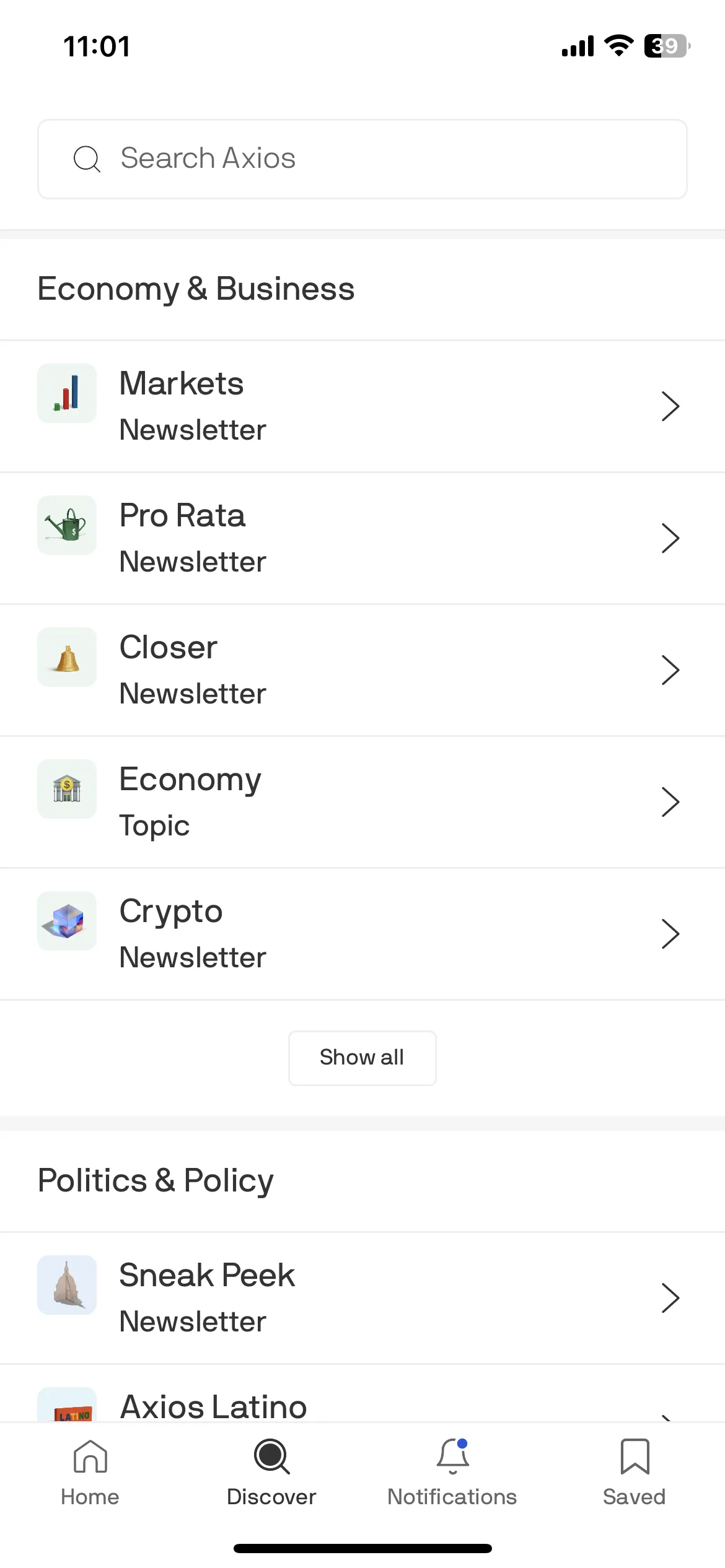Tap the Pro Rata watering can icon
Screen dimensions: 725x1568
point(67,525)
